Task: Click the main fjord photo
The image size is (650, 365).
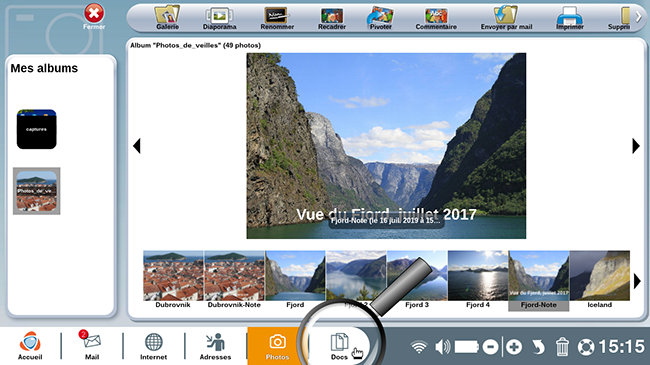Action: [386, 146]
